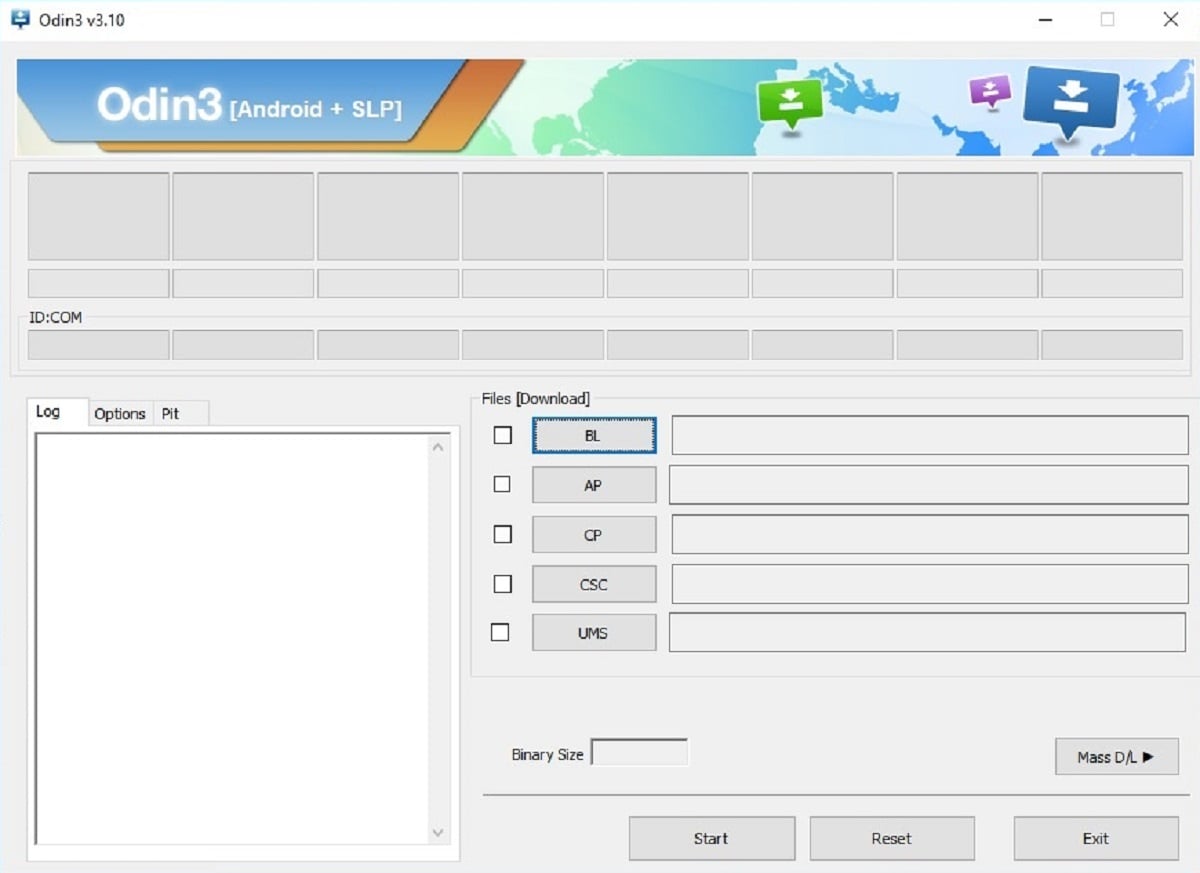Image resolution: width=1200 pixels, height=873 pixels.
Task: Click the purple download bubble icon in banner
Action: pyautogui.click(x=990, y=92)
